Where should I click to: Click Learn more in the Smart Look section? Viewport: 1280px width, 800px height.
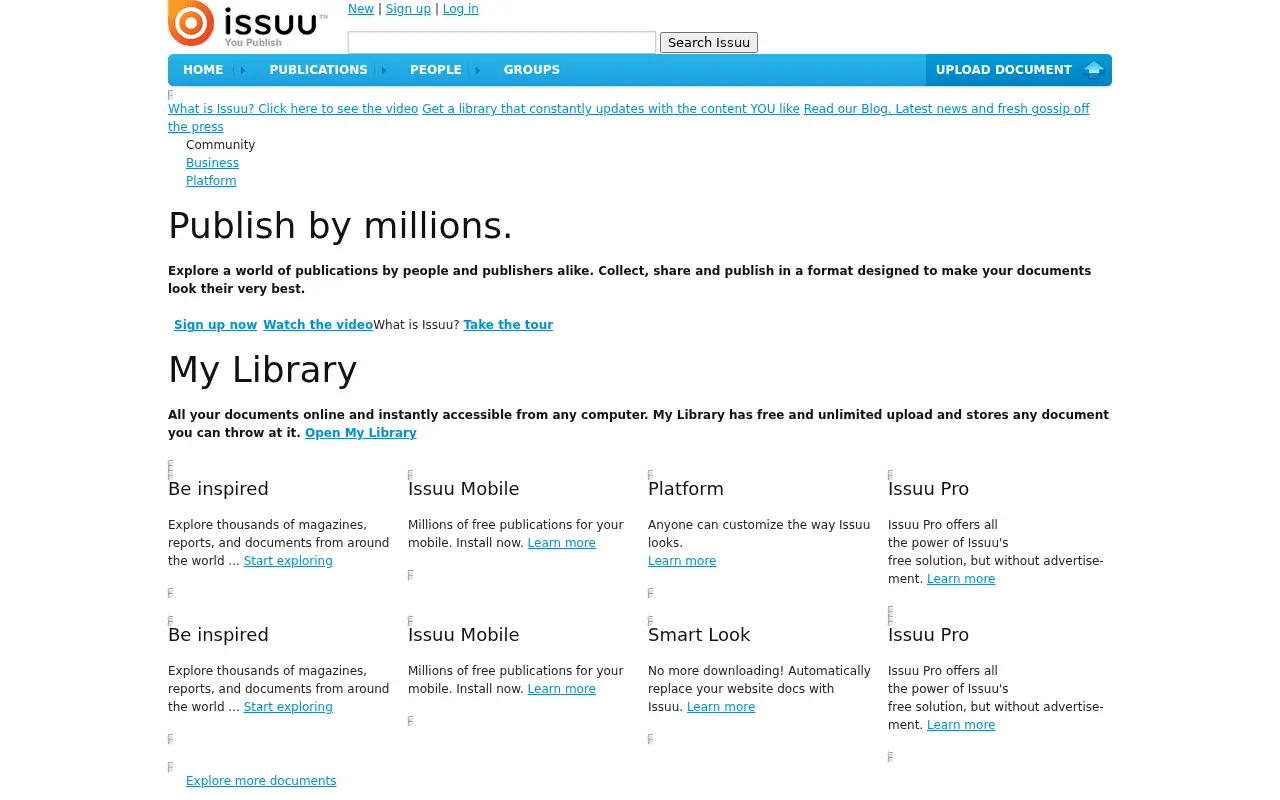[x=721, y=707]
